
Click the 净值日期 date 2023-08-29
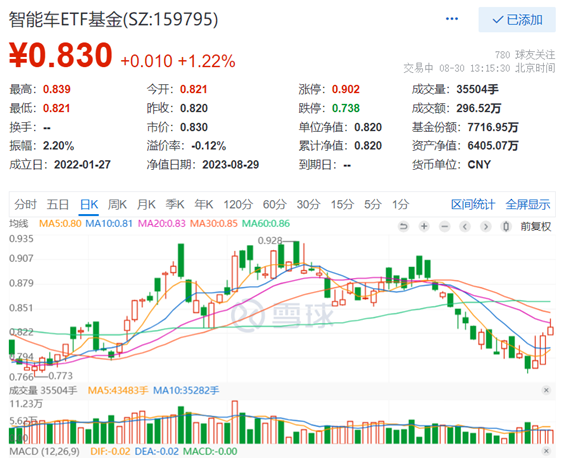click(231, 165)
